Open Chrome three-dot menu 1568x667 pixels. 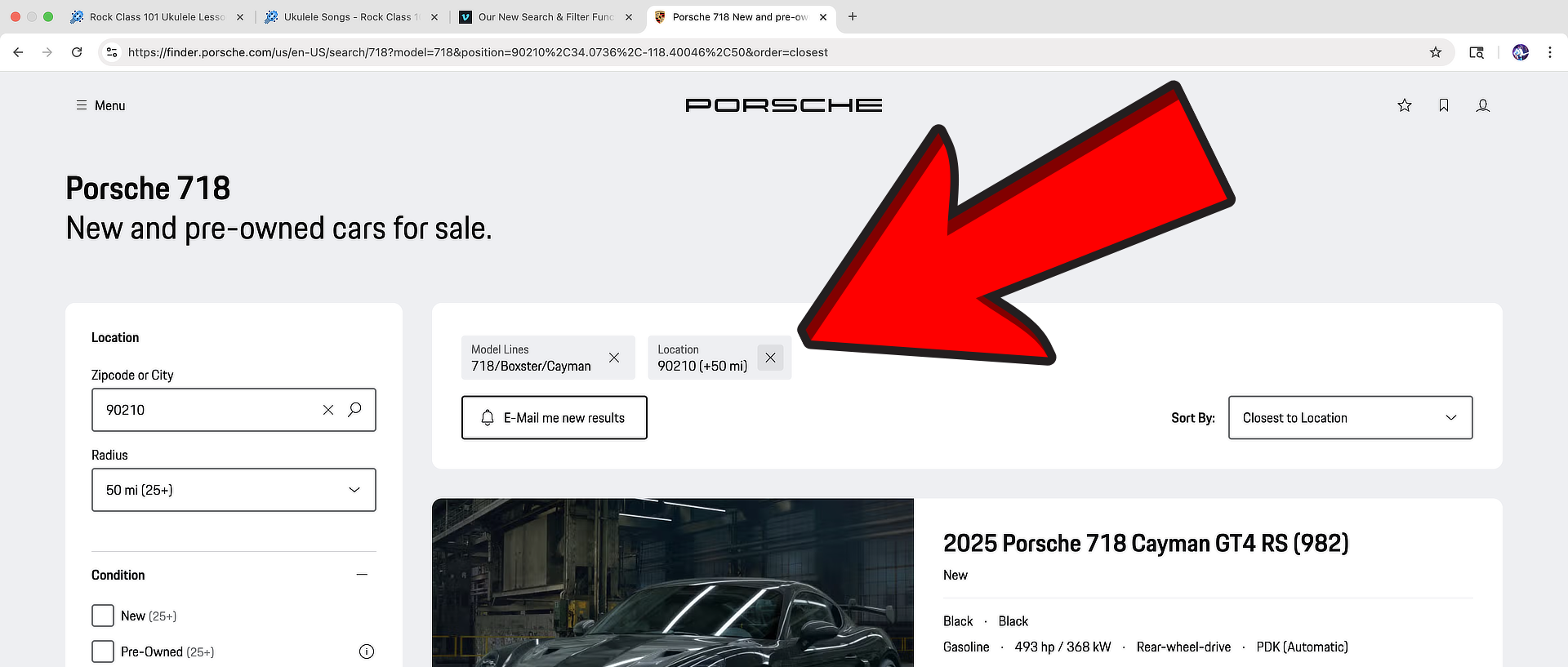1550,52
